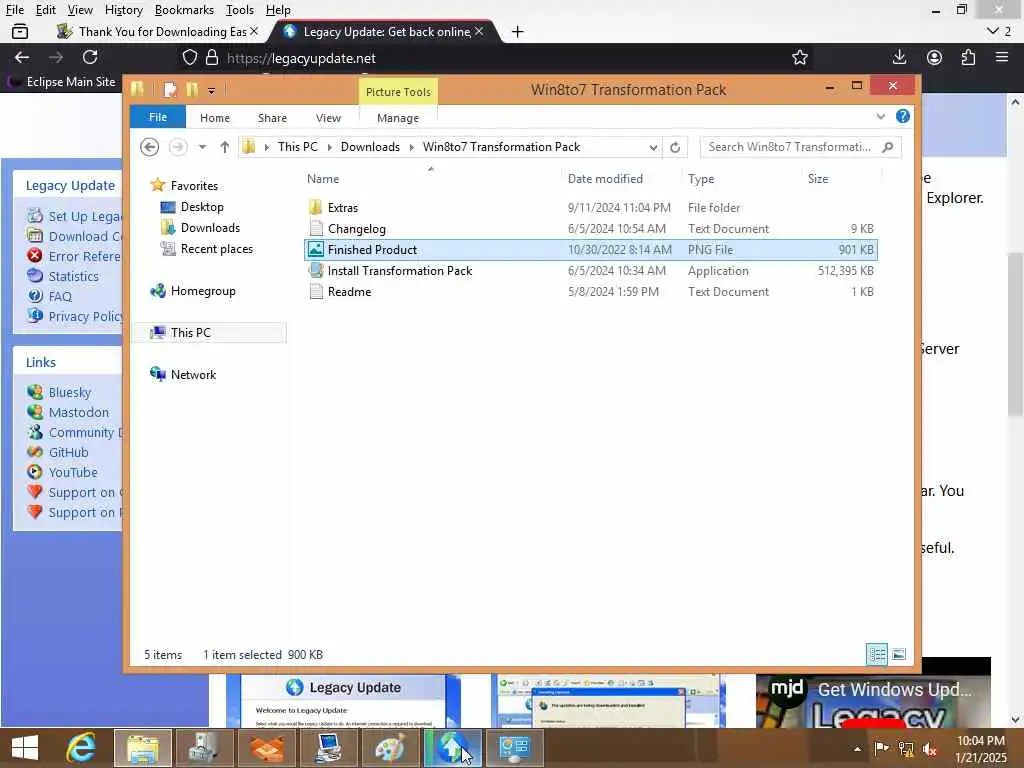The width and height of the screenshot is (1024, 768).
Task: Select Downloads in Favorites pane
Action: coord(210,227)
